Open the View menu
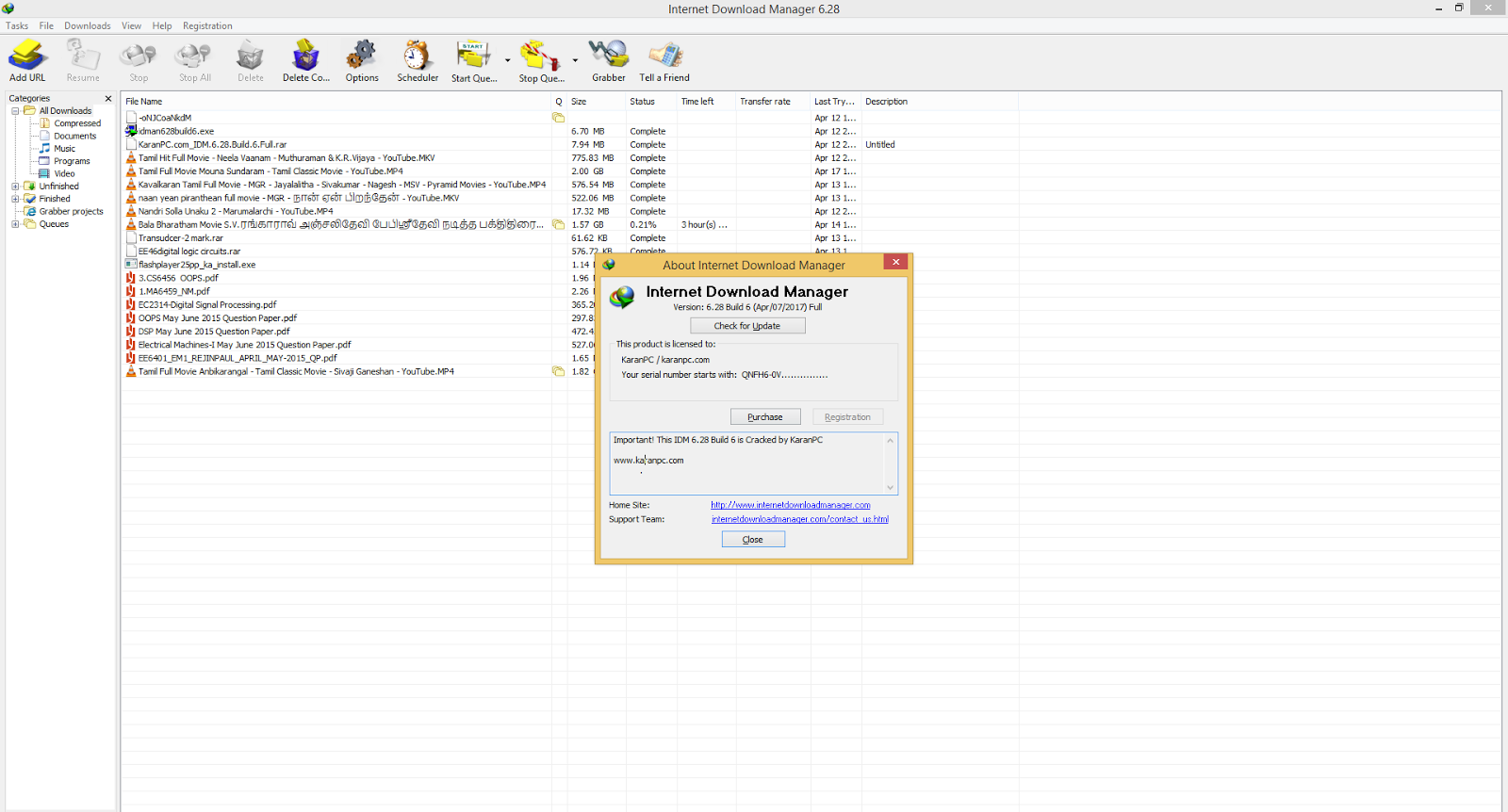1508x812 pixels. click(132, 25)
